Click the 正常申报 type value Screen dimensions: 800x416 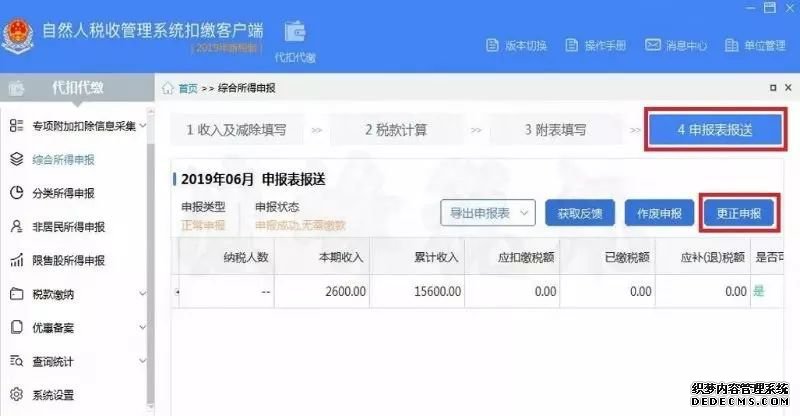(203, 225)
